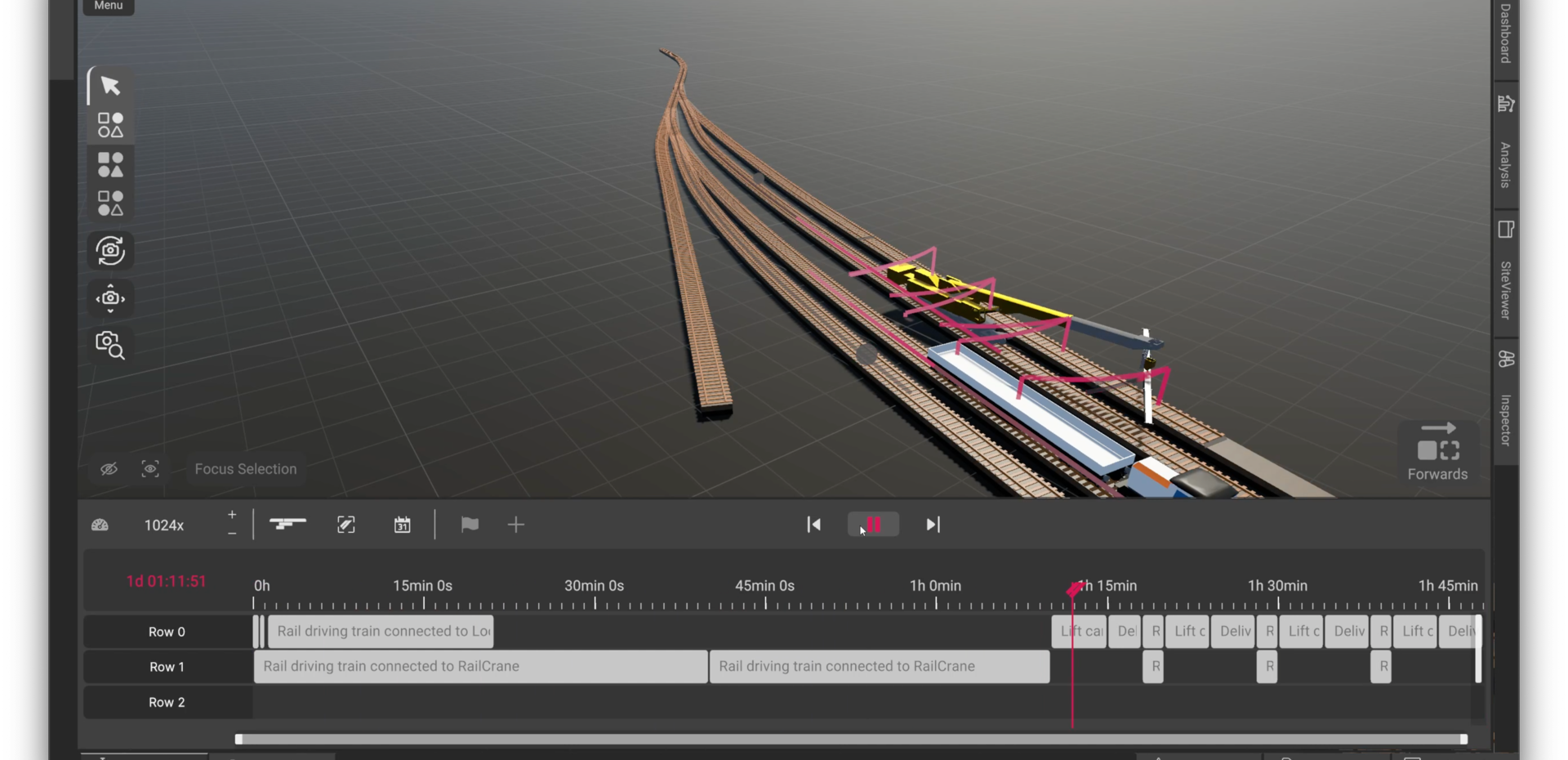This screenshot has width=1568, height=760.
Task: Select first Row 1 RailCrane task block
Action: (x=480, y=667)
